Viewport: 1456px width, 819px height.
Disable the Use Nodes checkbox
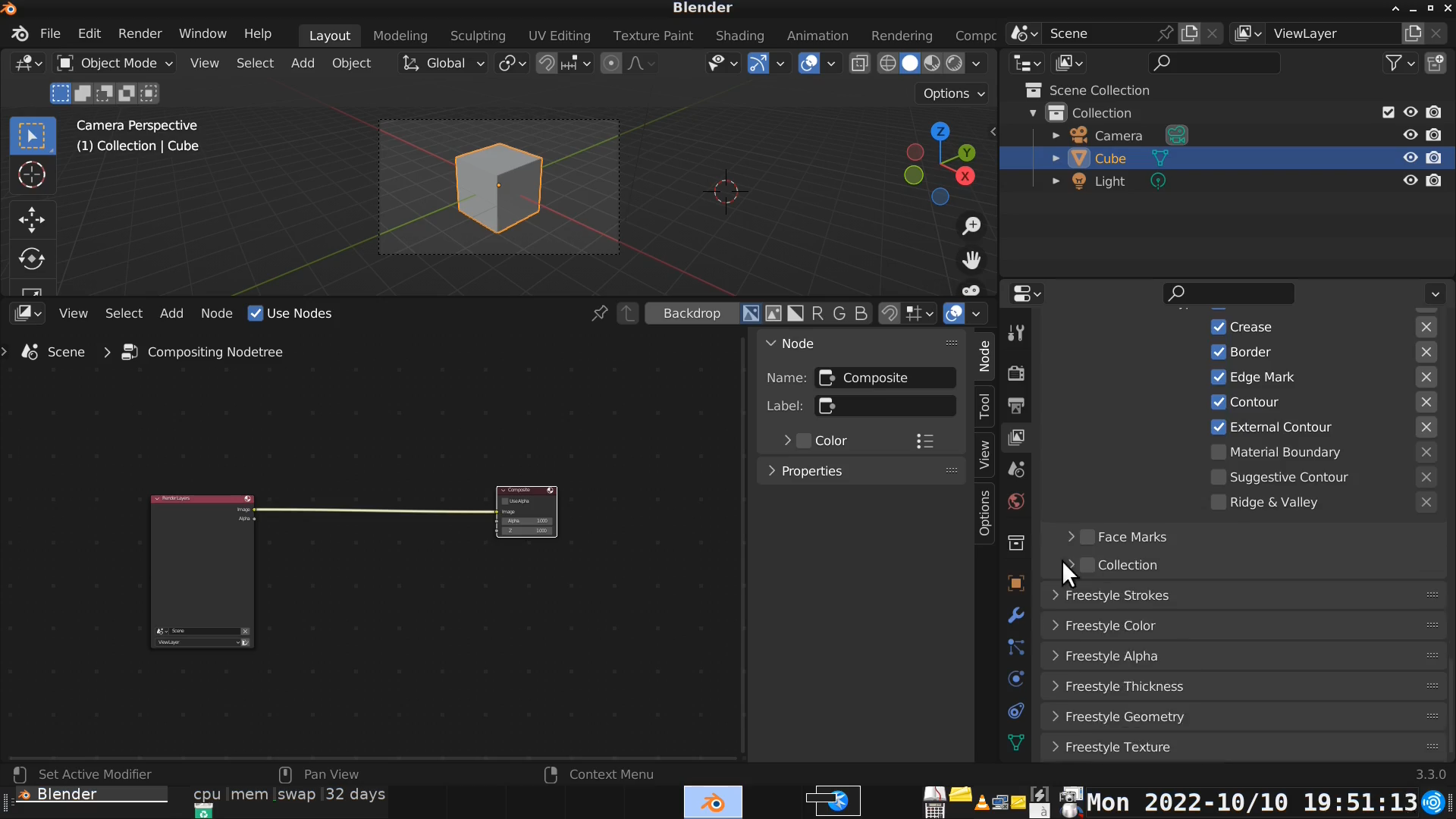pyautogui.click(x=256, y=313)
